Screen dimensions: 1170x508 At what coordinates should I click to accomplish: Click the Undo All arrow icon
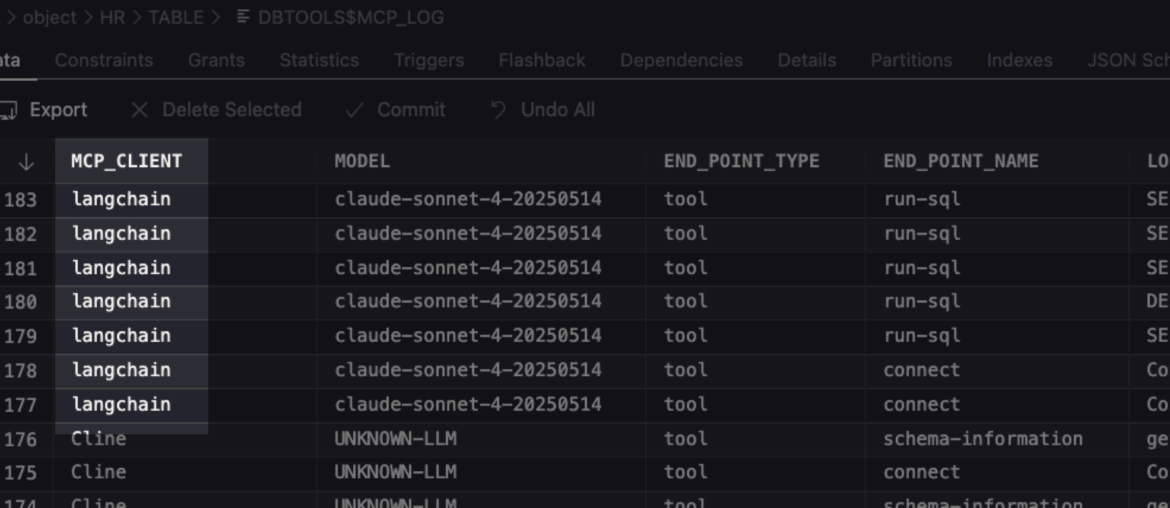(x=498, y=110)
